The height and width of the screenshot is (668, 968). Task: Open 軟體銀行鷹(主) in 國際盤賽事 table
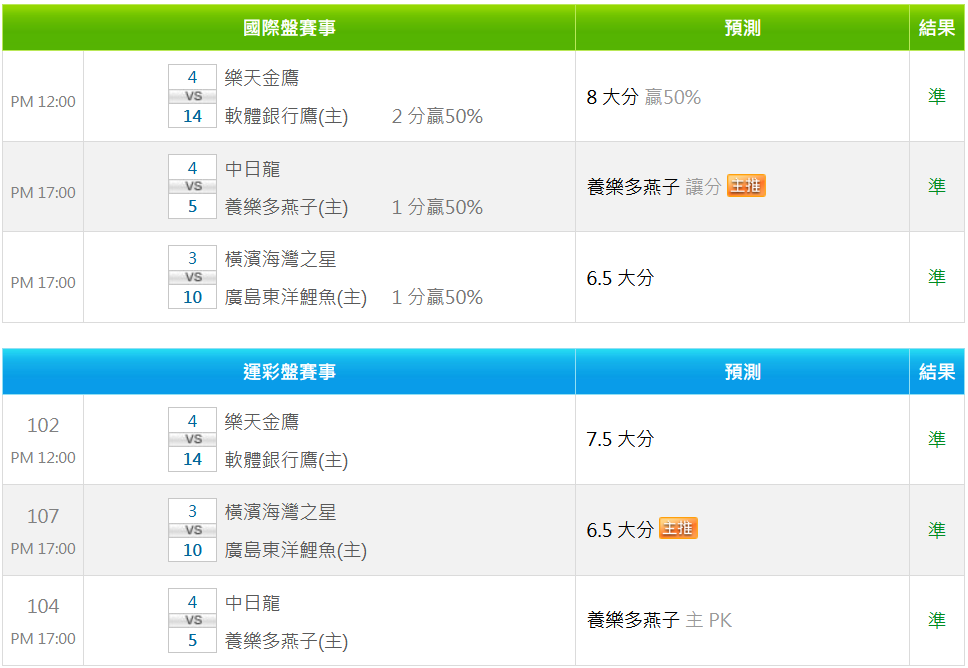coord(287,116)
